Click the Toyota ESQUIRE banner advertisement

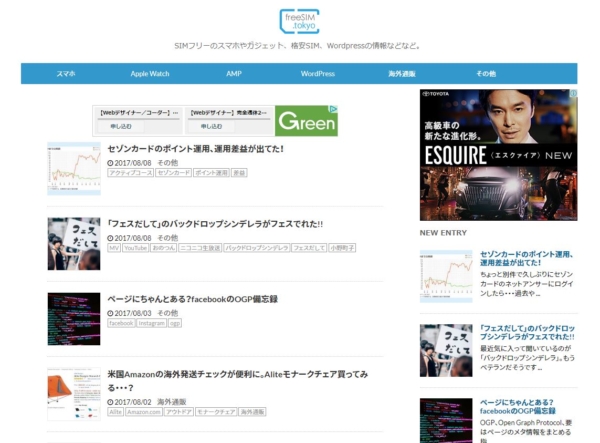tap(498, 155)
